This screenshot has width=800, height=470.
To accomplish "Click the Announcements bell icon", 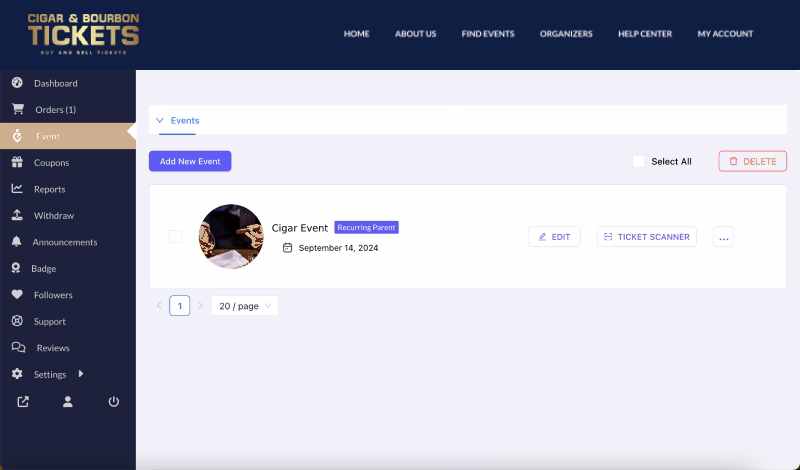I will pos(17,242).
